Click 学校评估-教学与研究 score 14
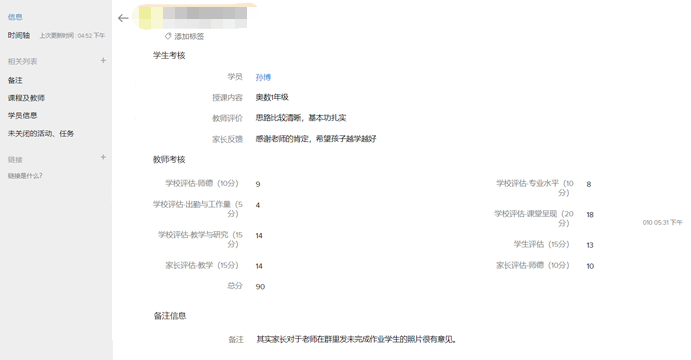Screen dimensions: 691x360 click(x=259, y=236)
